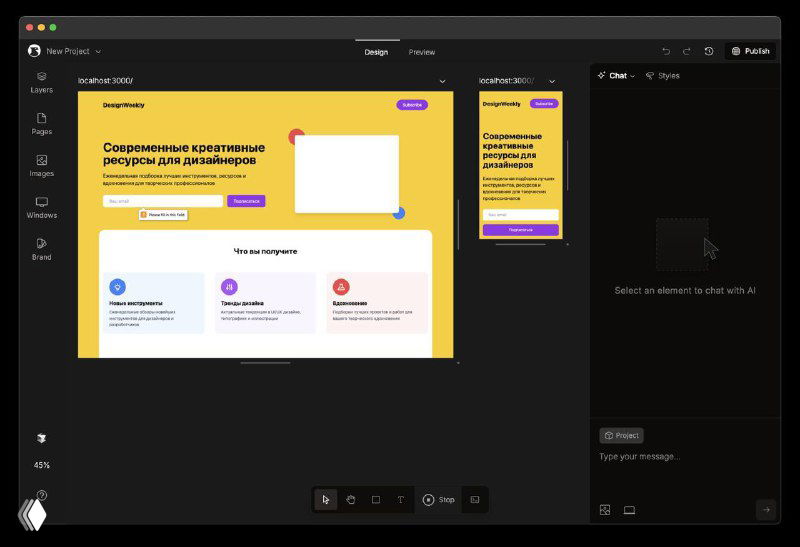Select the Вдохновение card
The height and width of the screenshot is (547, 800).
(x=377, y=303)
